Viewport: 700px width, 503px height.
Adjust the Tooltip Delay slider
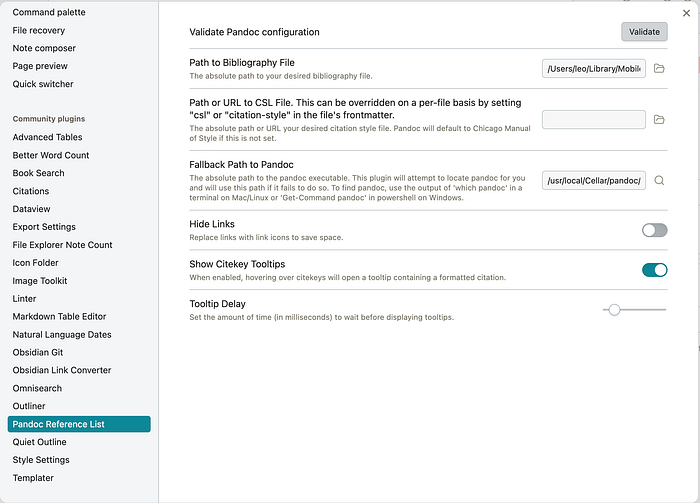pyautogui.click(x=634, y=310)
